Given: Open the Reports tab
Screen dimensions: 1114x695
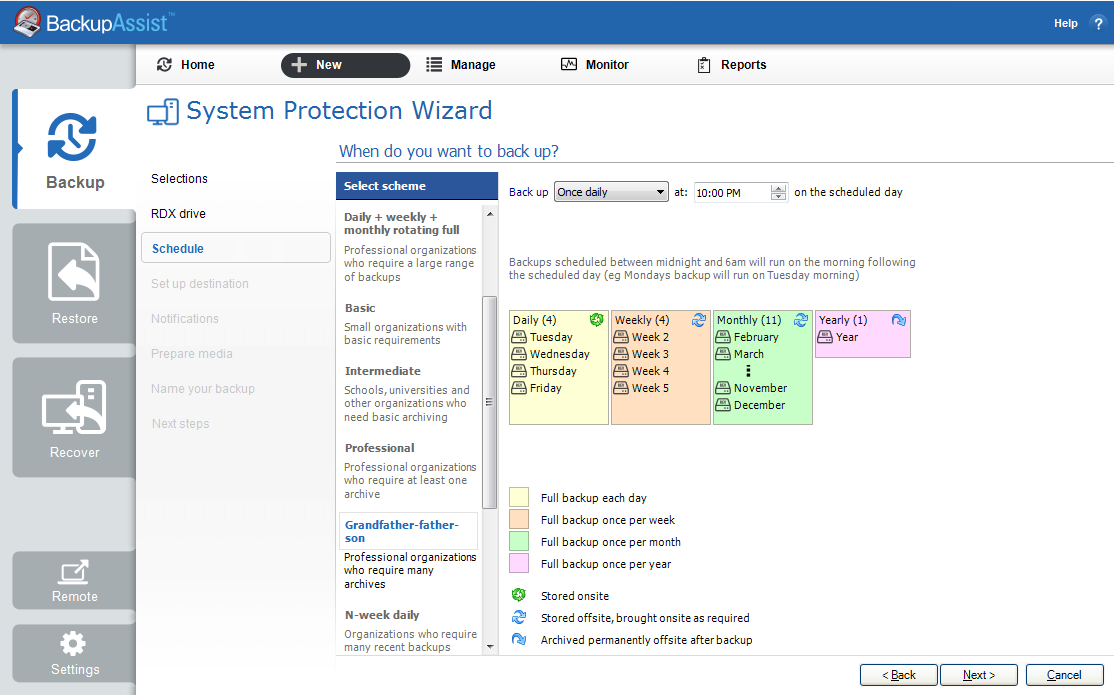Looking at the screenshot, I should click(731, 65).
